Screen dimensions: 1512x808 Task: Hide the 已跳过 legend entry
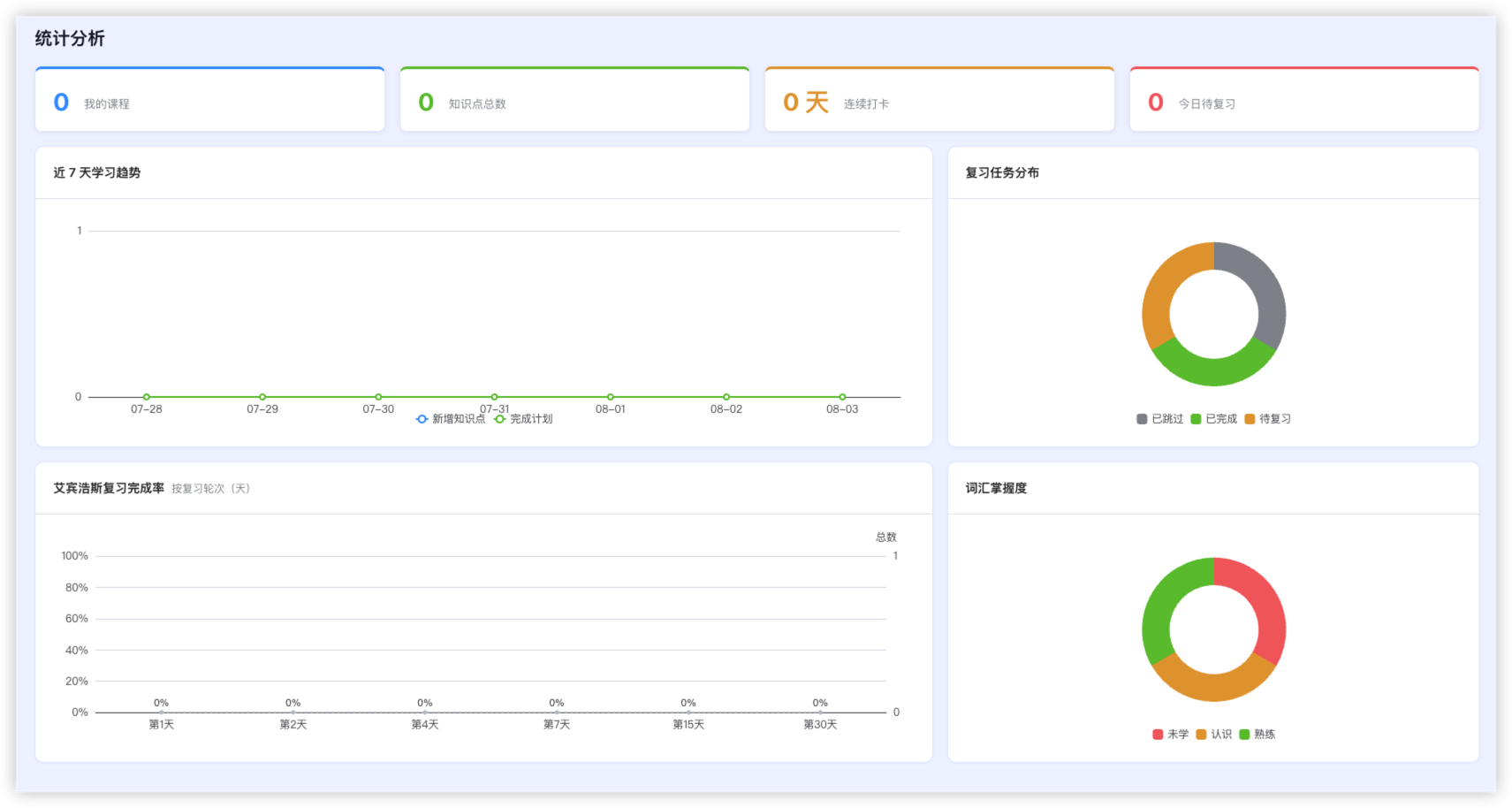1159,419
